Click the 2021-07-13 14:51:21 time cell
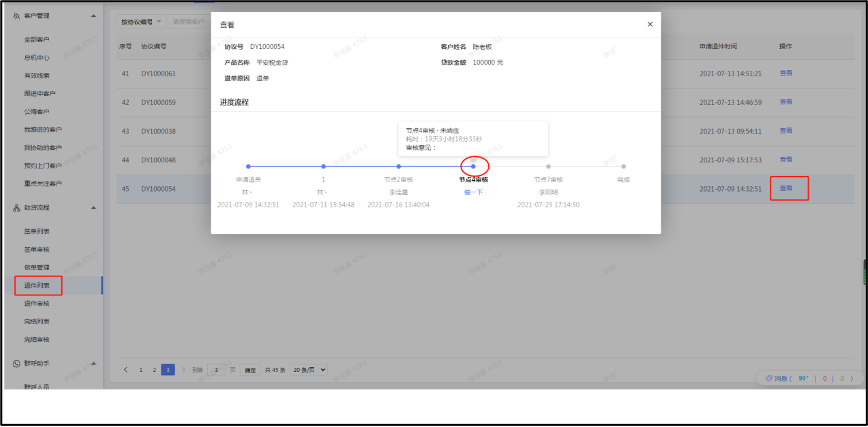Screen dimensions: 868x427 coord(731,74)
